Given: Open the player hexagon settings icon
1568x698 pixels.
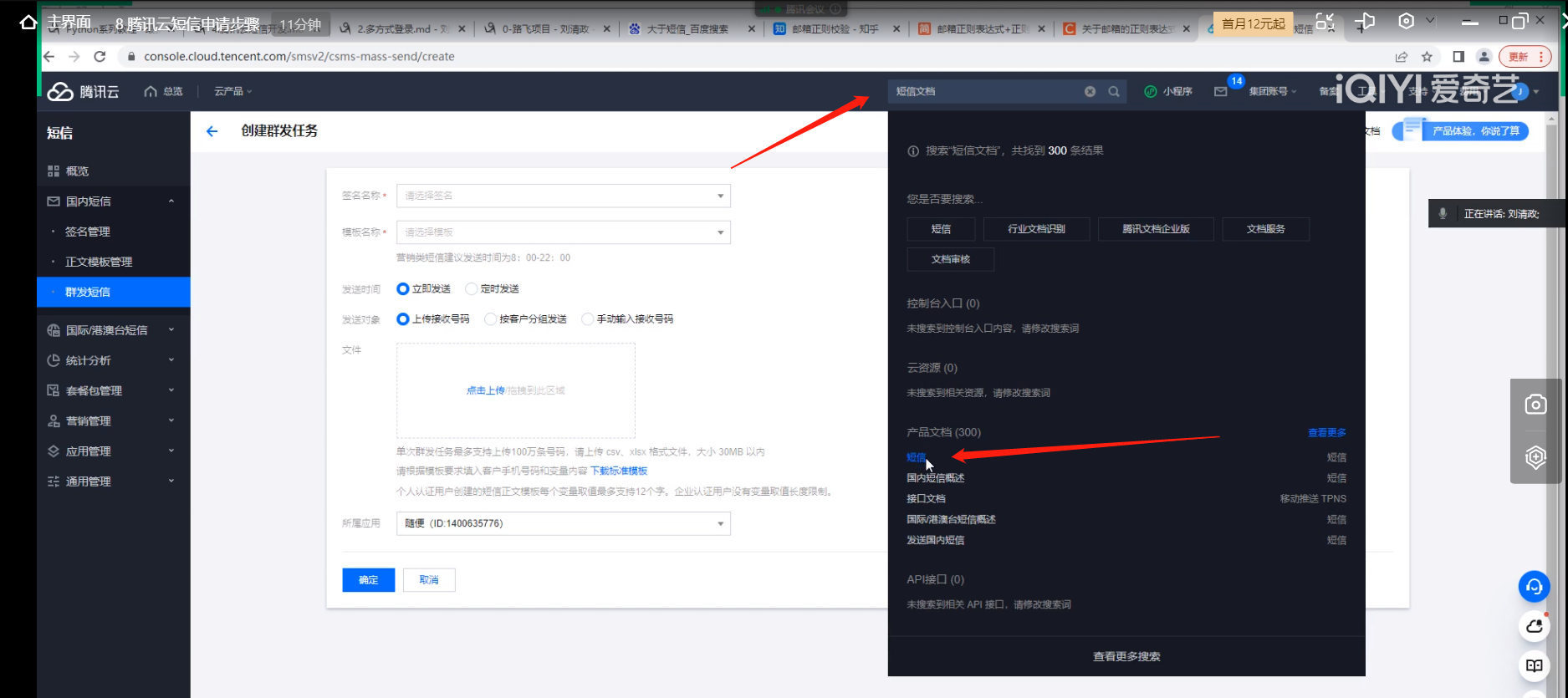Looking at the screenshot, I should pos(1407,21).
